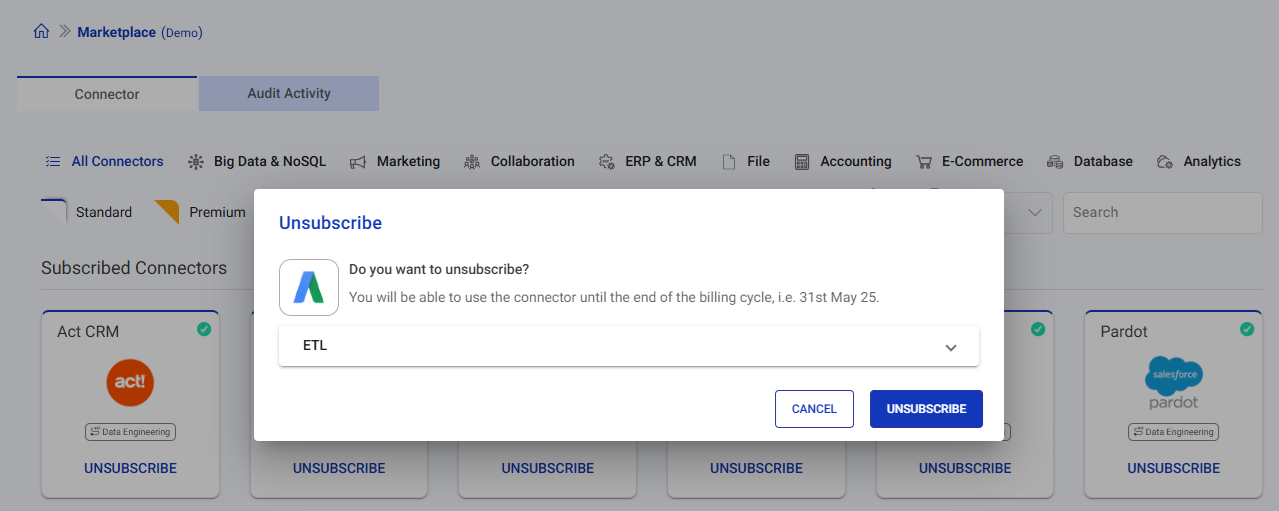Click the Act CRM card title
The image size is (1279, 511).
(x=88, y=331)
